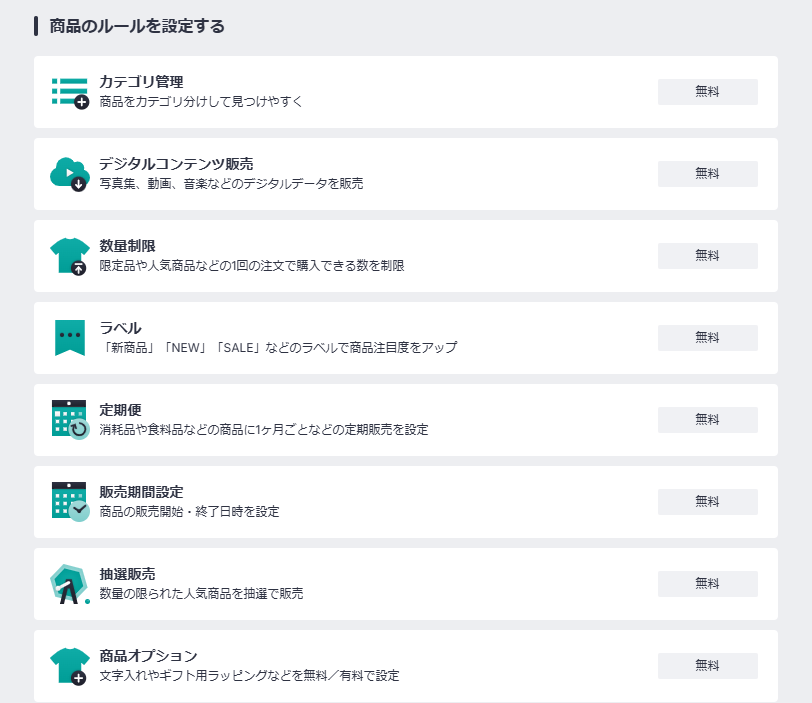Click the 数量制限 shirt icon

[70, 256]
